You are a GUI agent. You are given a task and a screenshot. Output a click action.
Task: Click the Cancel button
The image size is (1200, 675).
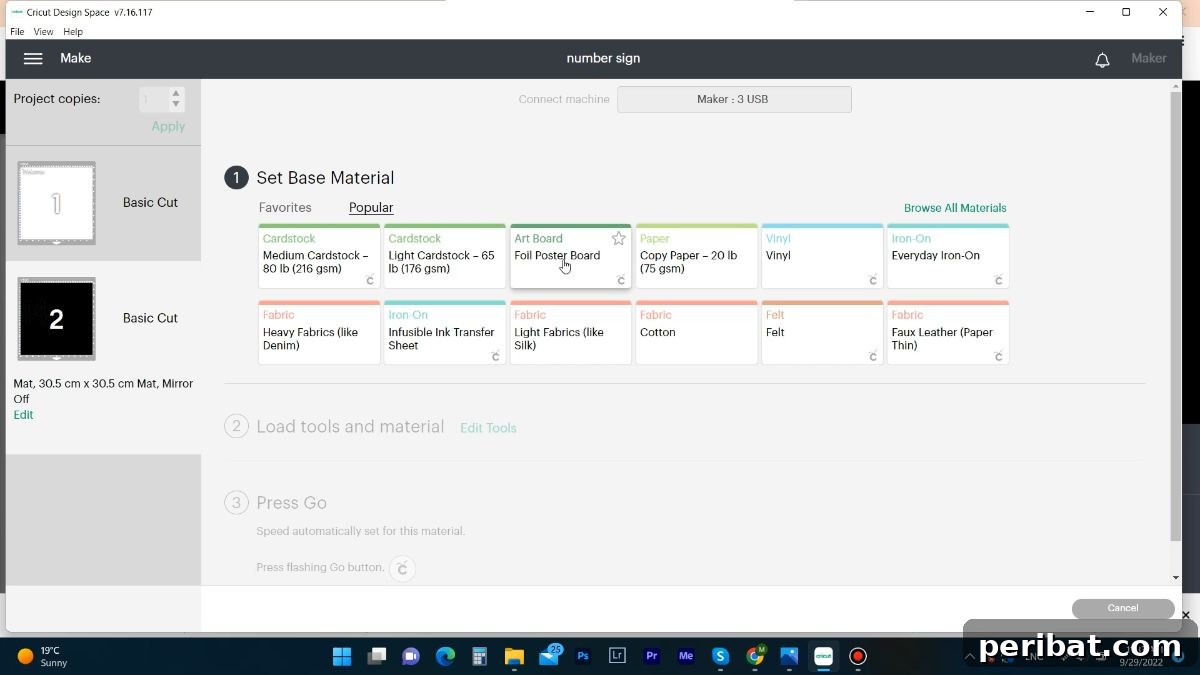click(x=1123, y=608)
